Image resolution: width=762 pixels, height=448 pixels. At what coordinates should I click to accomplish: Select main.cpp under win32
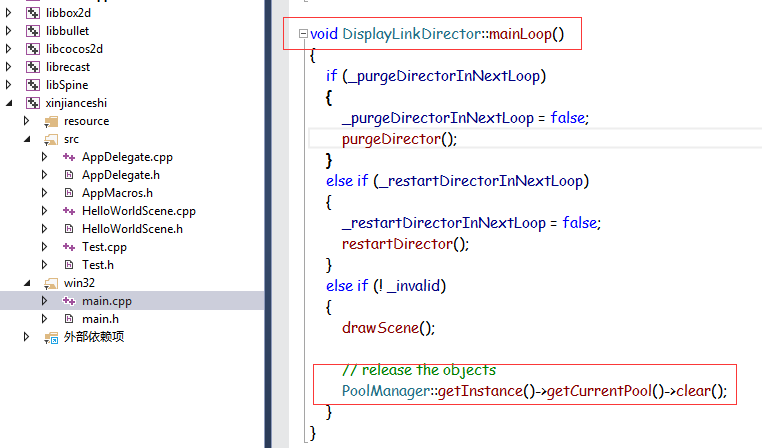[x=106, y=301]
